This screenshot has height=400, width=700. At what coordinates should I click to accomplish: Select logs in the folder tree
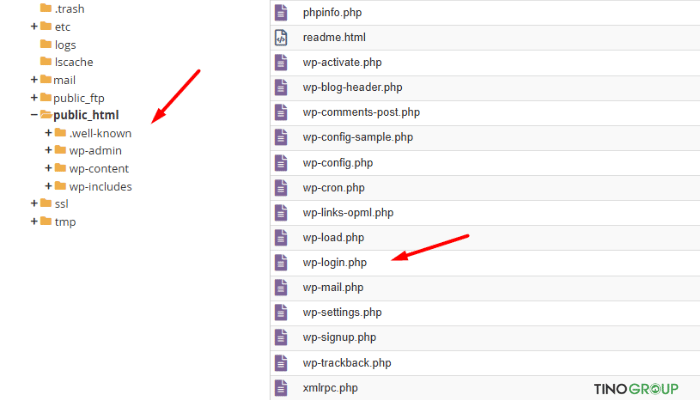click(65, 45)
